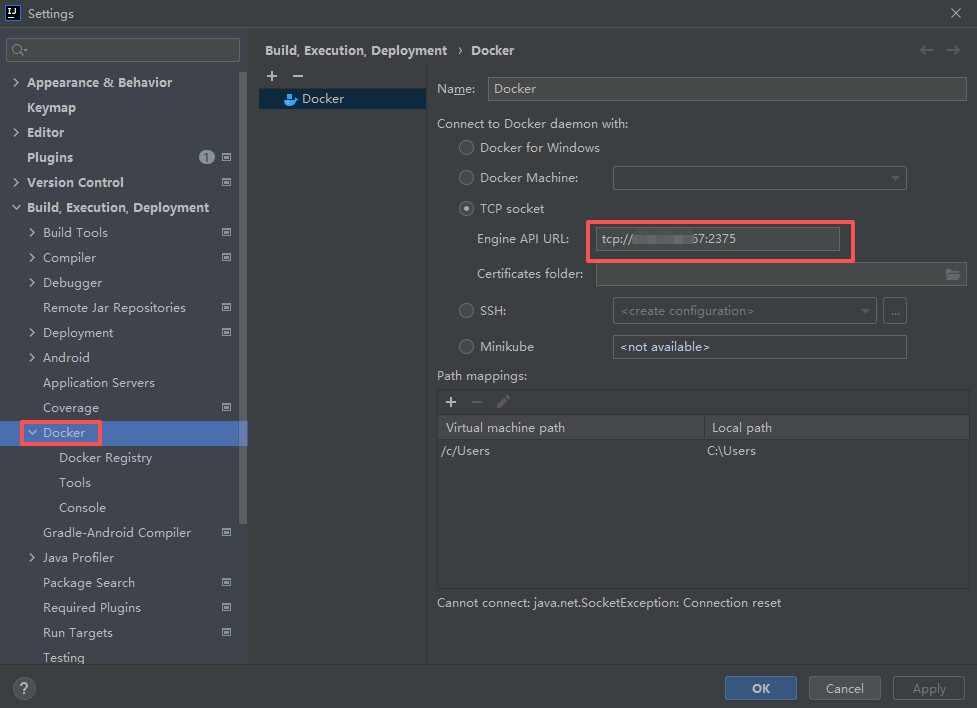Select the SSH connection radio button
Image resolution: width=977 pixels, height=708 pixels.
coord(466,310)
